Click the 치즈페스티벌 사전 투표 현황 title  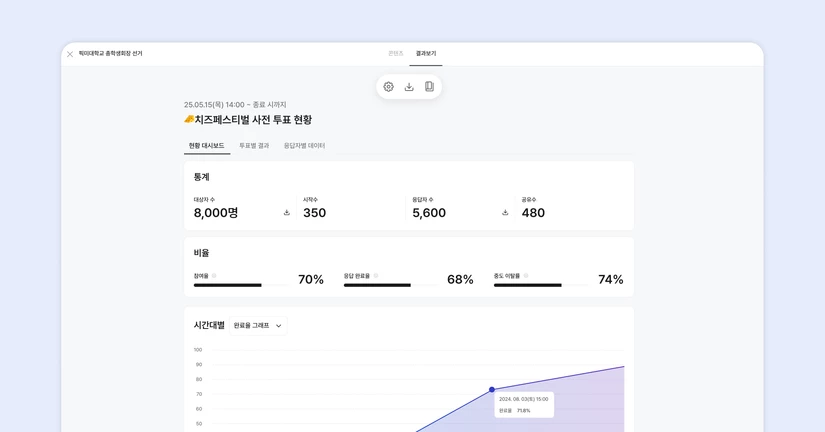click(253, 120)
